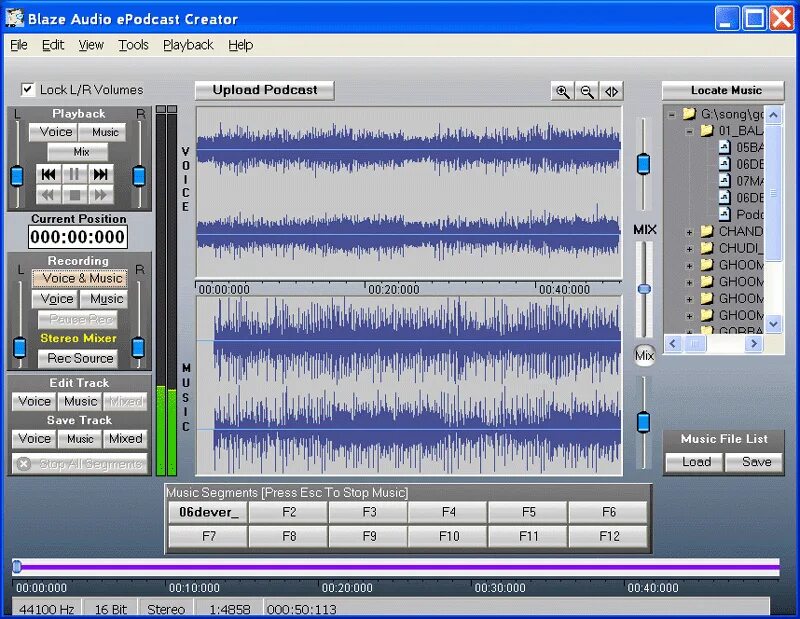Click the Stop All Segments circle icon

click(22, 462)
